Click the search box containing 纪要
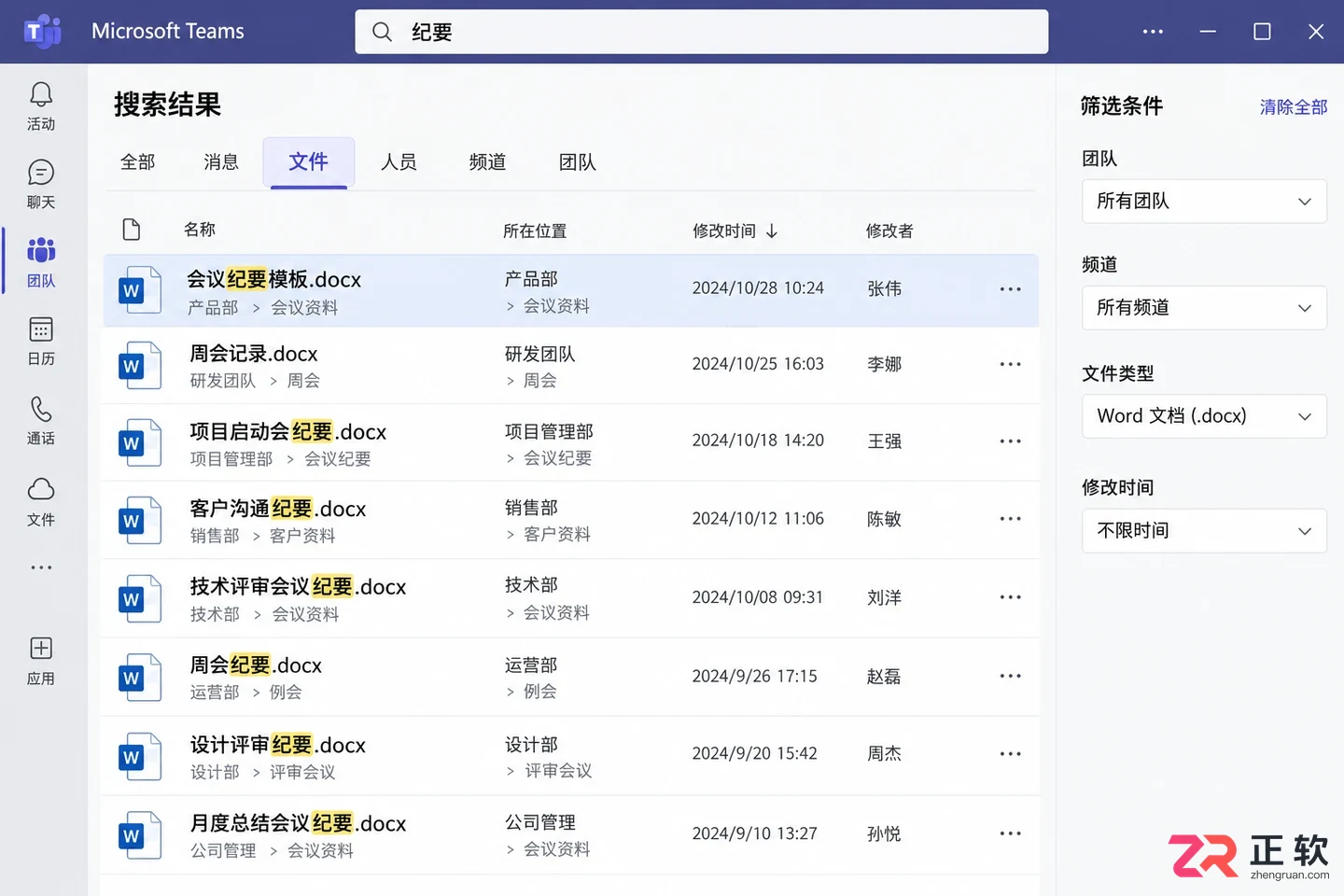This screenshot has height=896, width=1344. coord(701,32)
